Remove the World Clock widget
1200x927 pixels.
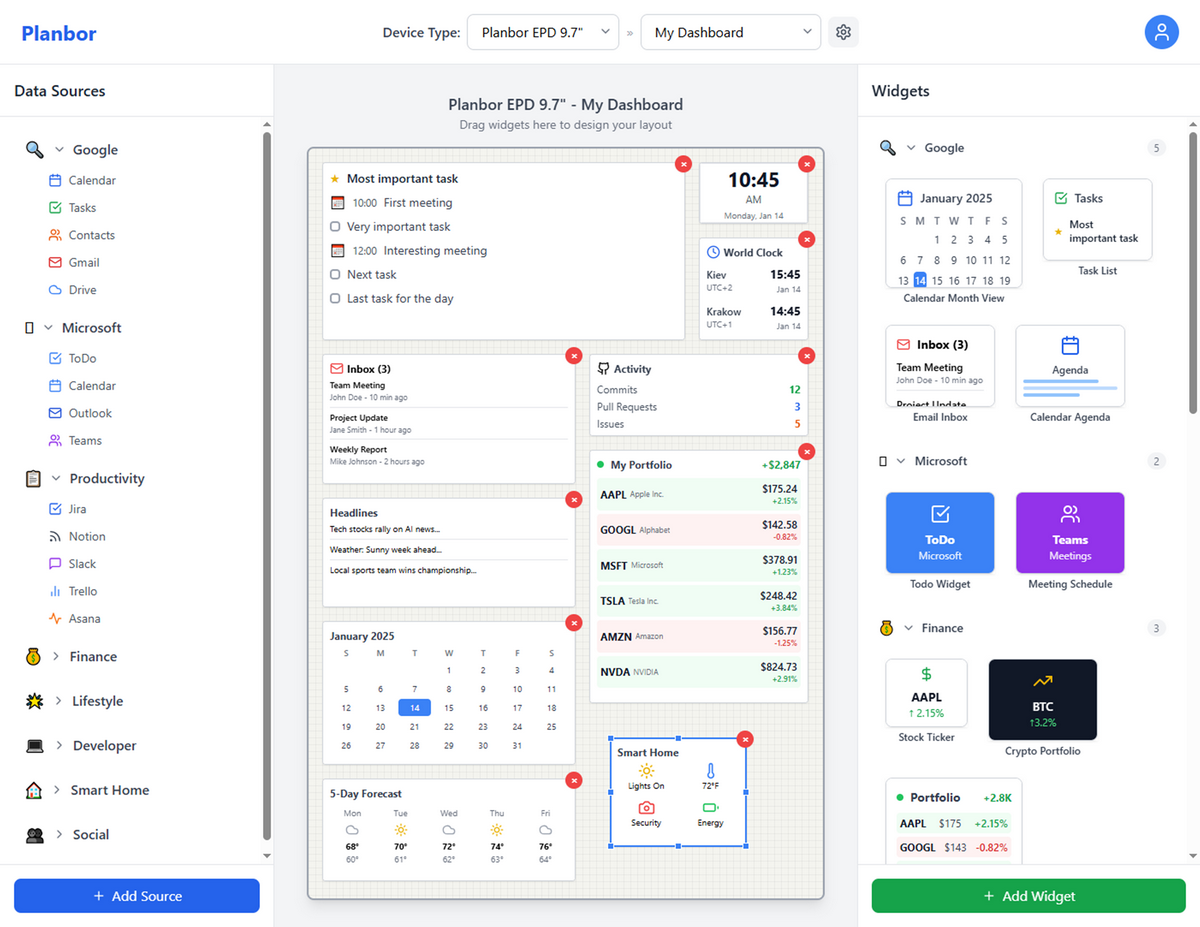point(806,239)
